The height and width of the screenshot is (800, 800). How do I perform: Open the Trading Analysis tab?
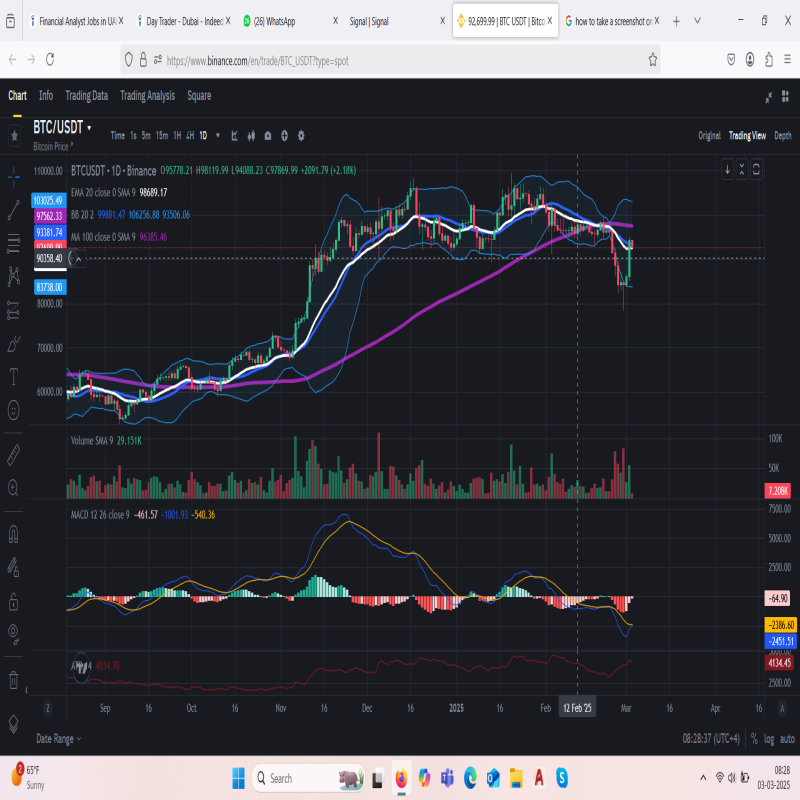(x=147, y=95)
